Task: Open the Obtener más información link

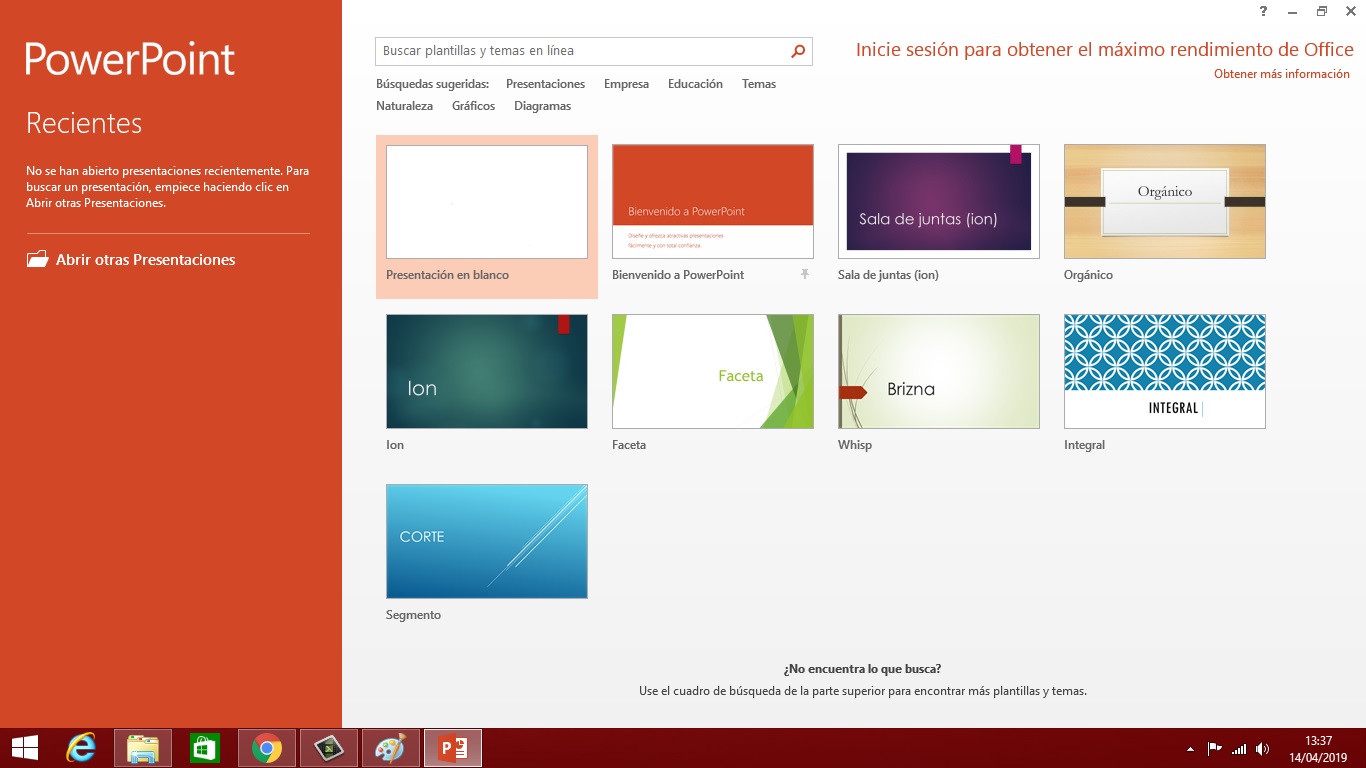Action: (1281, 73)
